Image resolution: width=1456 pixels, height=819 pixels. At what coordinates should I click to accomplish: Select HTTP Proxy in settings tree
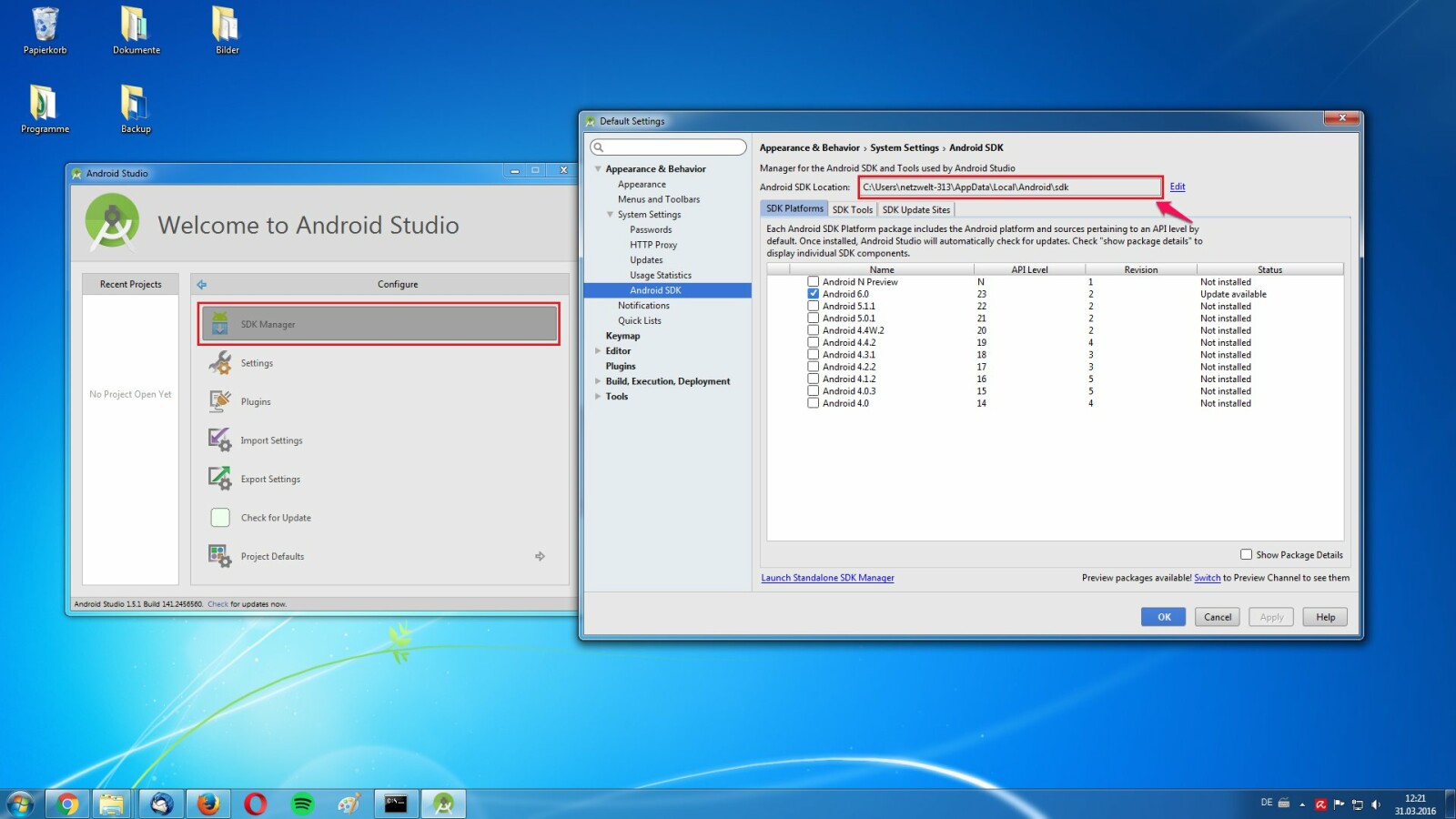point(653,245)
